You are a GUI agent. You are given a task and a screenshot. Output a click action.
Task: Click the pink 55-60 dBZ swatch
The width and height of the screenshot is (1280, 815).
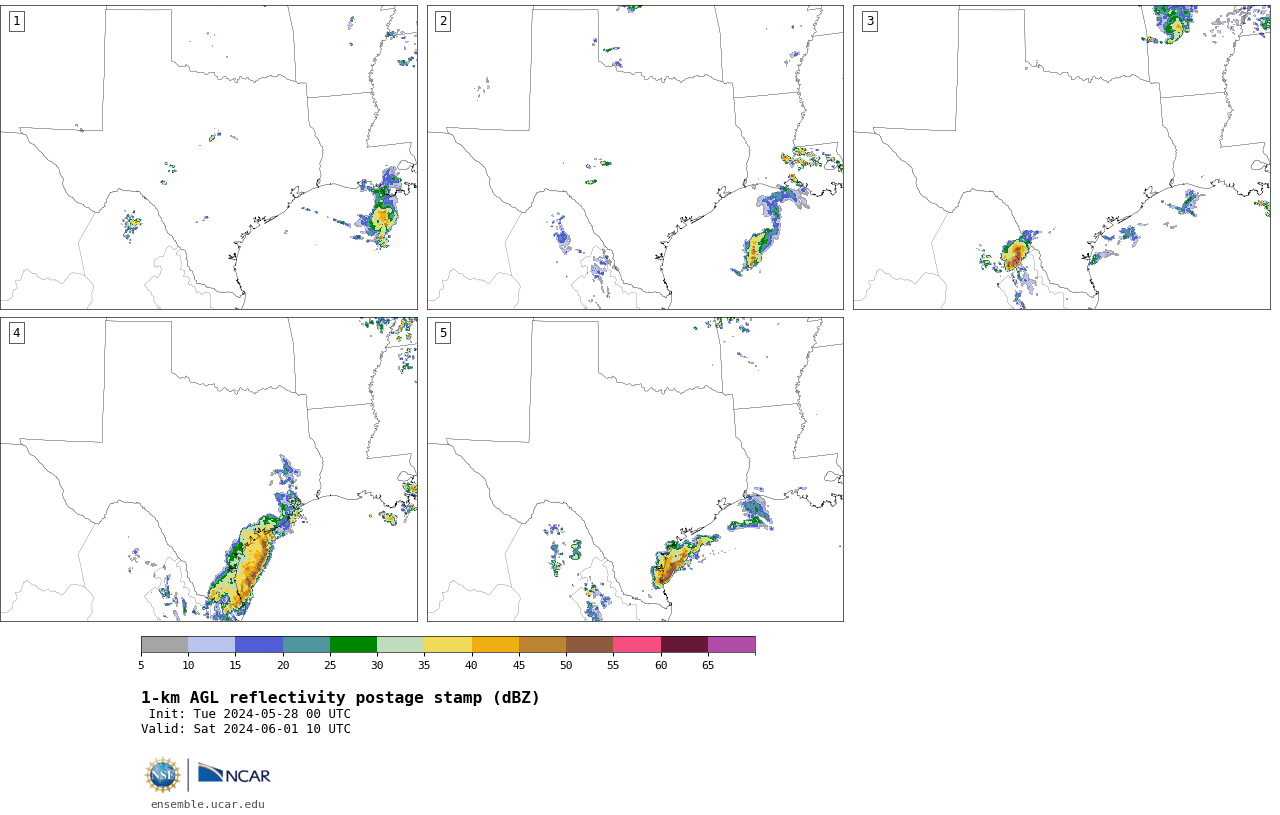(637, 644)
